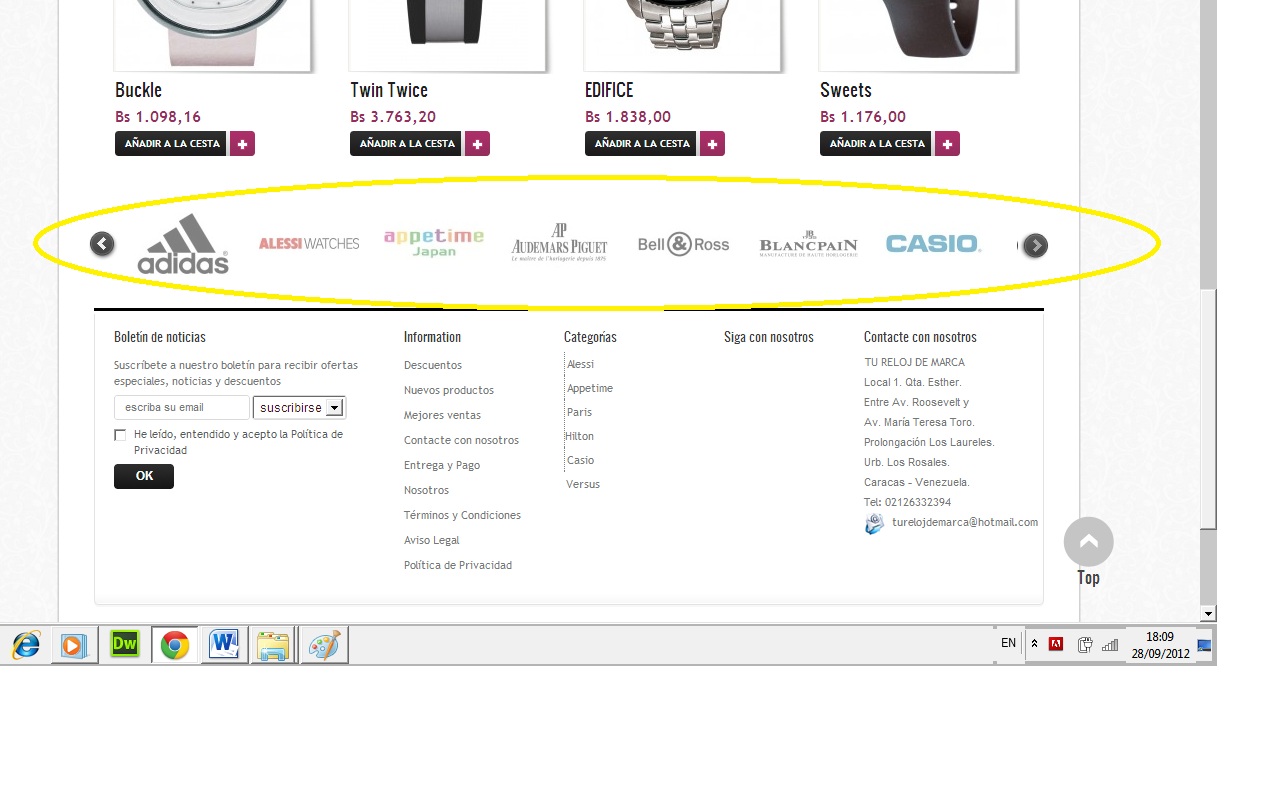Click the OK newsletter button

coord(144,476)
